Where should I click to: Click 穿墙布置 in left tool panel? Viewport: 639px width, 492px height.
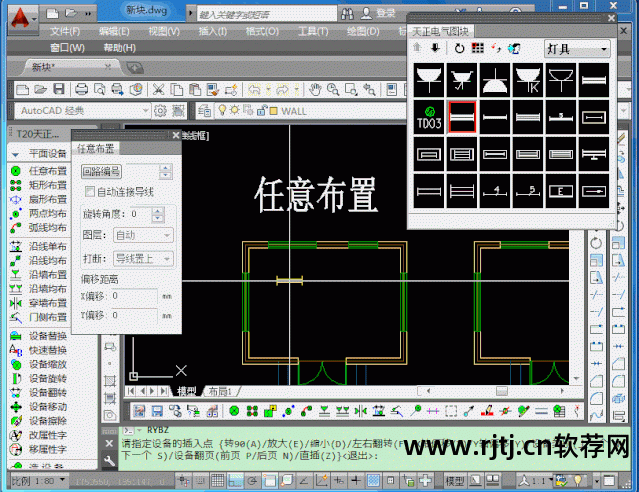click(40, 303)
